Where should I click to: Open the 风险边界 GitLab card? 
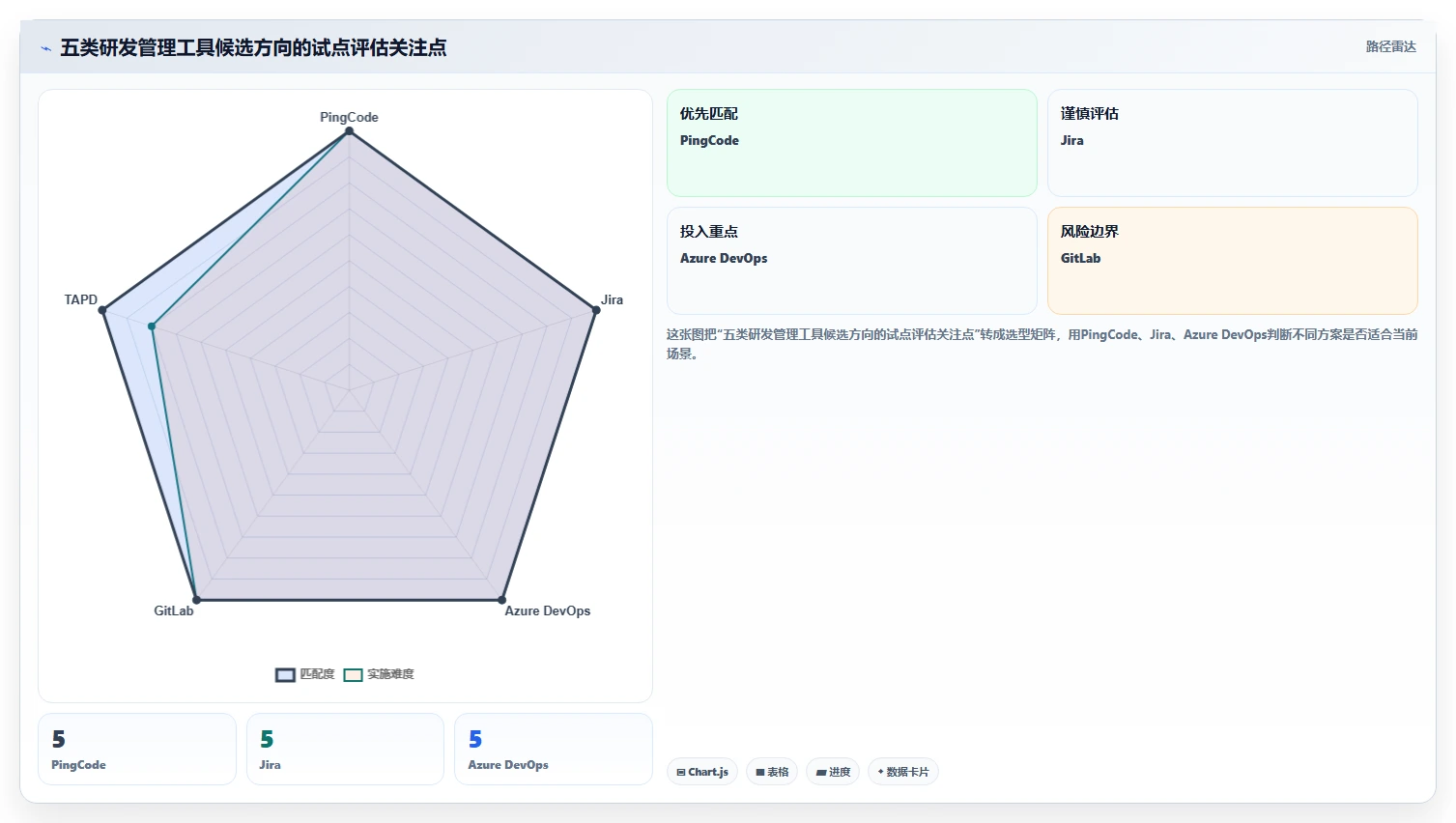(1233, 261)
